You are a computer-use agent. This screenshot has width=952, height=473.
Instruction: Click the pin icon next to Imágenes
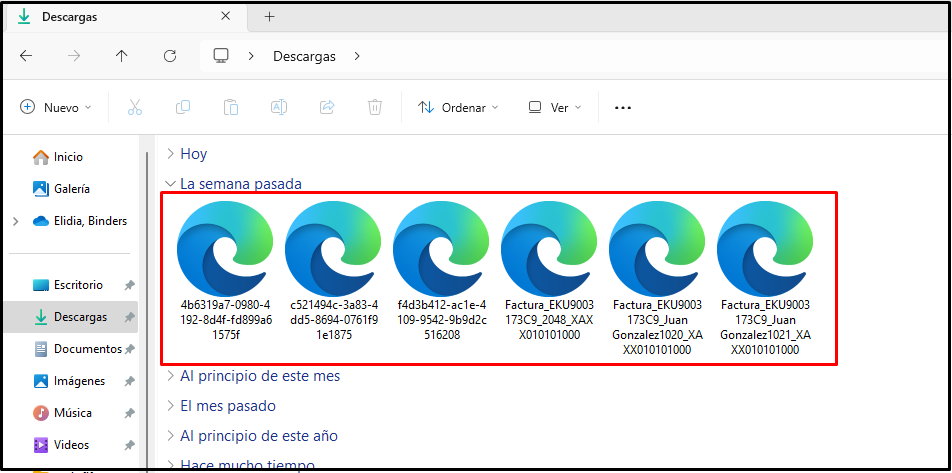coord(129,382)
